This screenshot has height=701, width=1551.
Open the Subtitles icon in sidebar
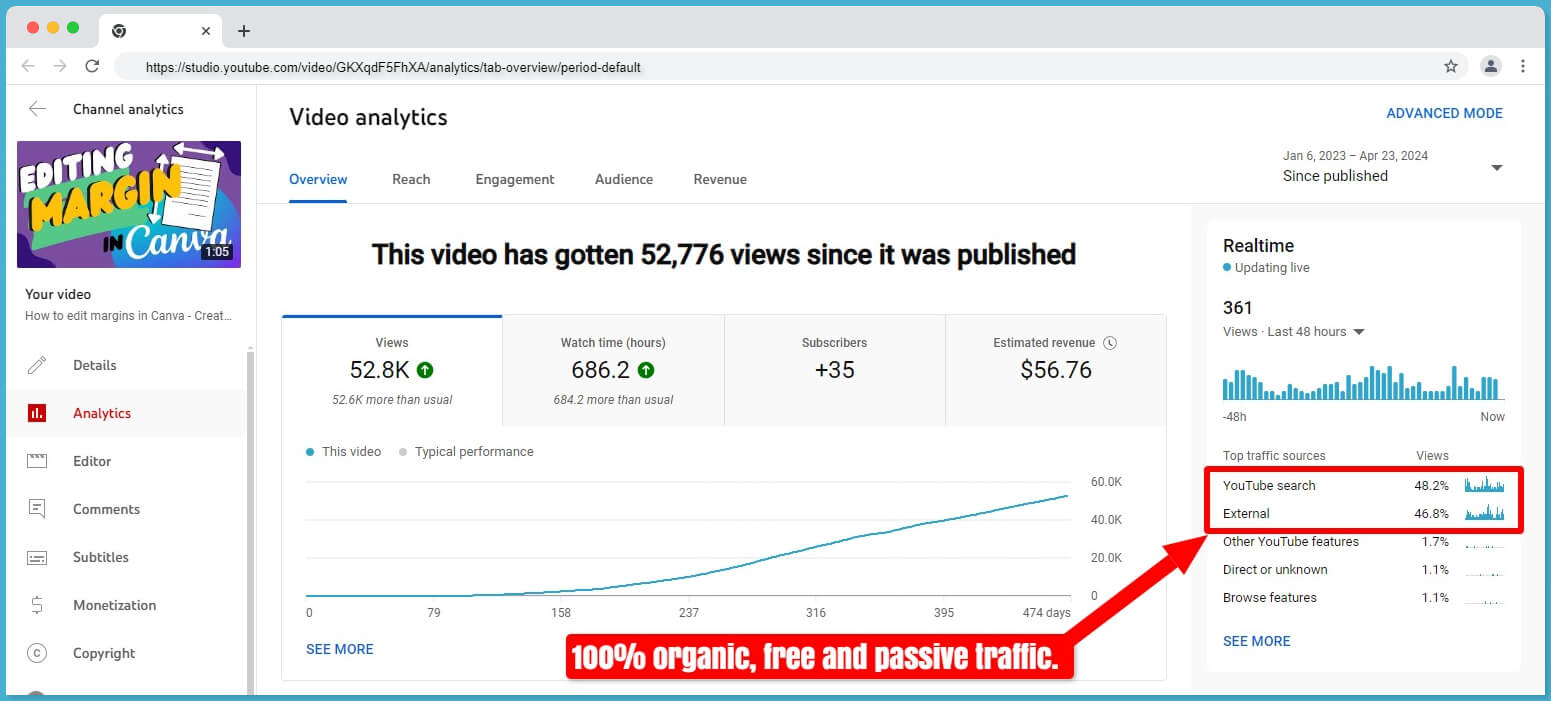[x=37, y=557]
